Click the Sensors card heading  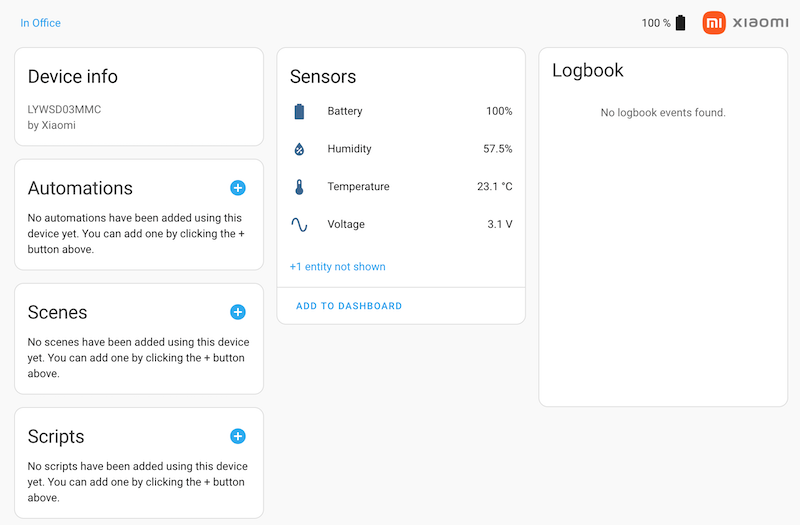pyautogui.click(x=323, y=77)
